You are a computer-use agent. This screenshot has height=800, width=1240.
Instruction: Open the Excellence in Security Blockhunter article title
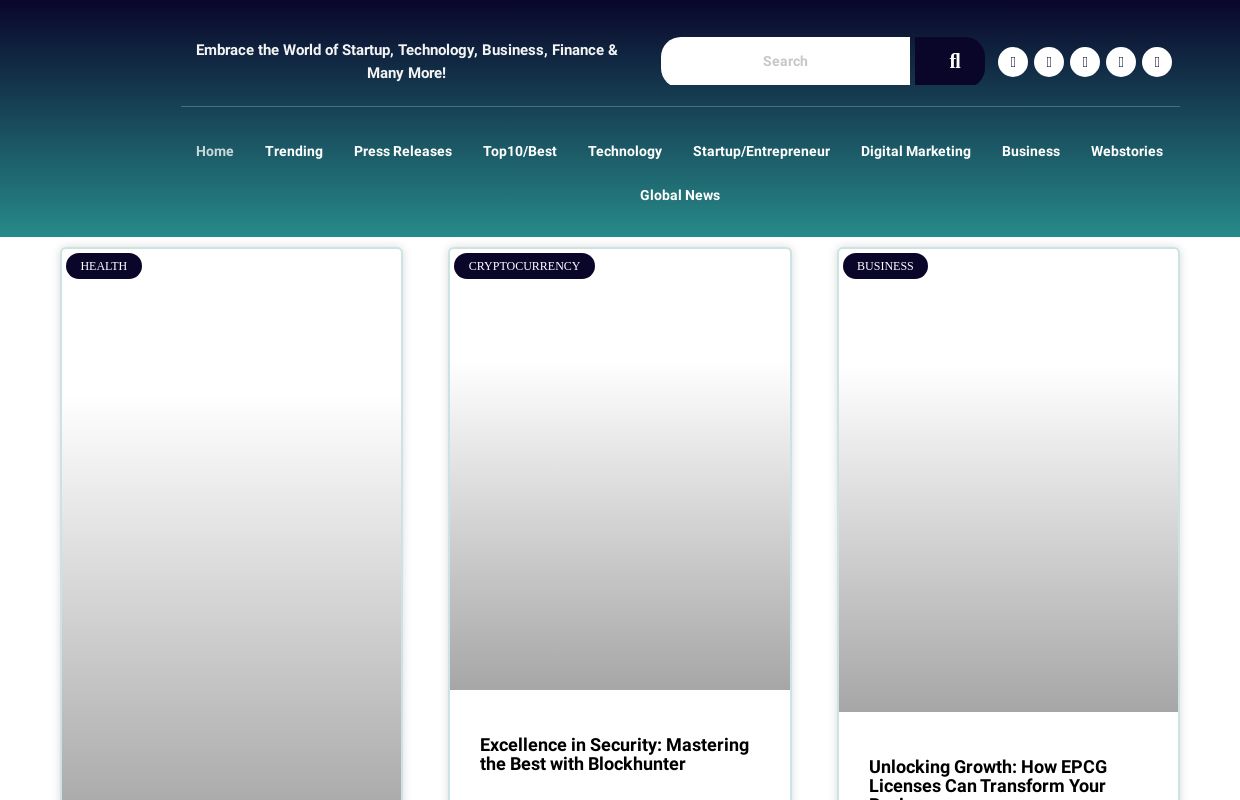pyautogui.click(x=614, y=754)
